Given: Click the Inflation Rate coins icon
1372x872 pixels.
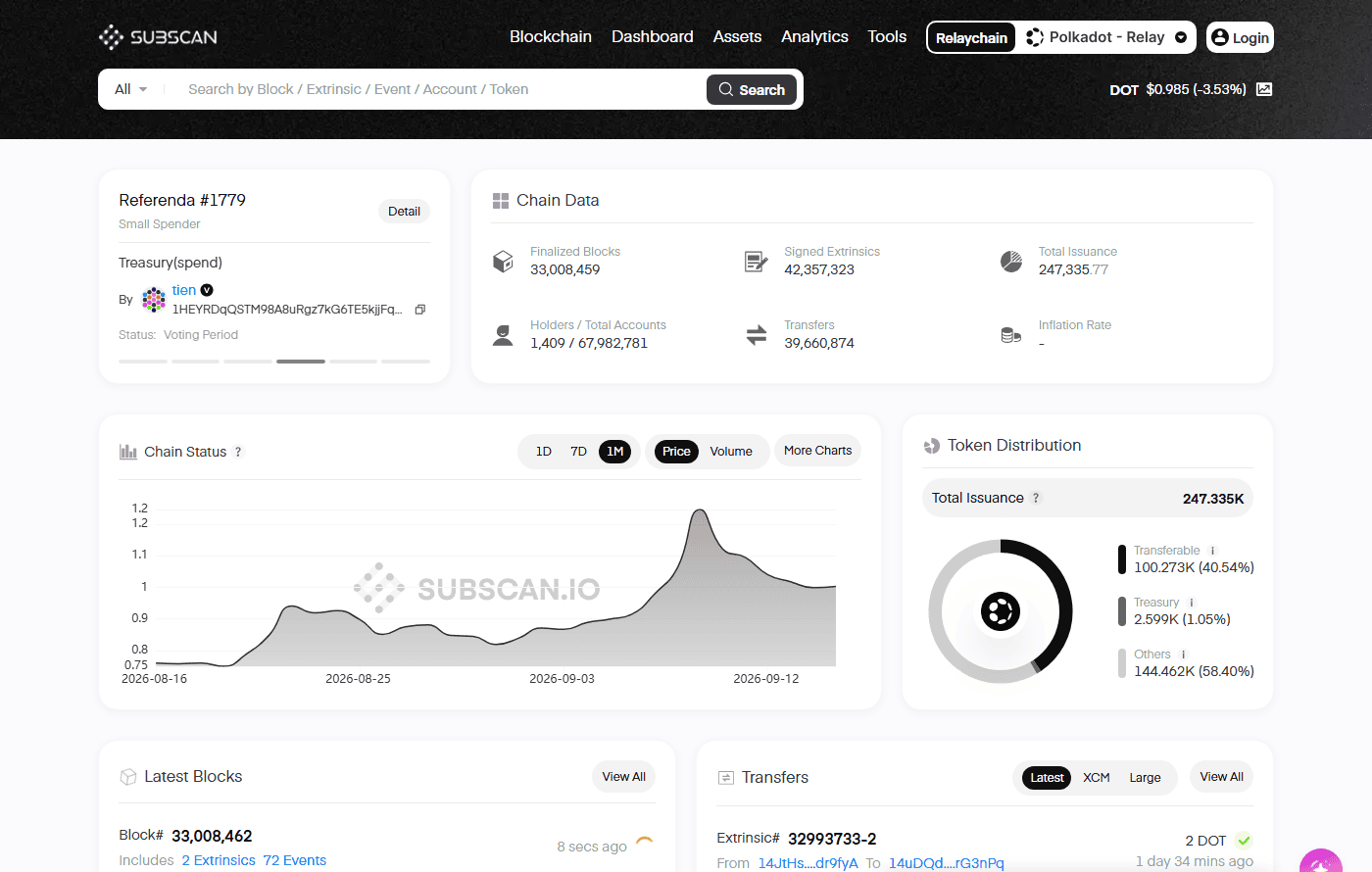Looking at the screenshot, I should click(x=1010, y=335).
